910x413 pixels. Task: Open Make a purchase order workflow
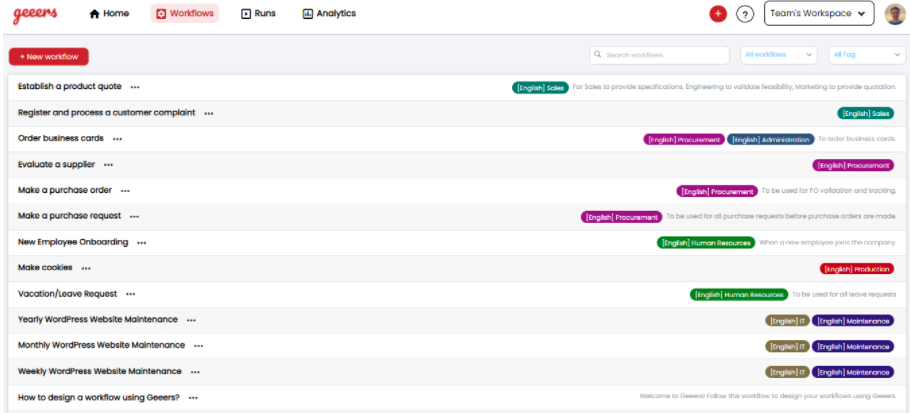(65, 190)
